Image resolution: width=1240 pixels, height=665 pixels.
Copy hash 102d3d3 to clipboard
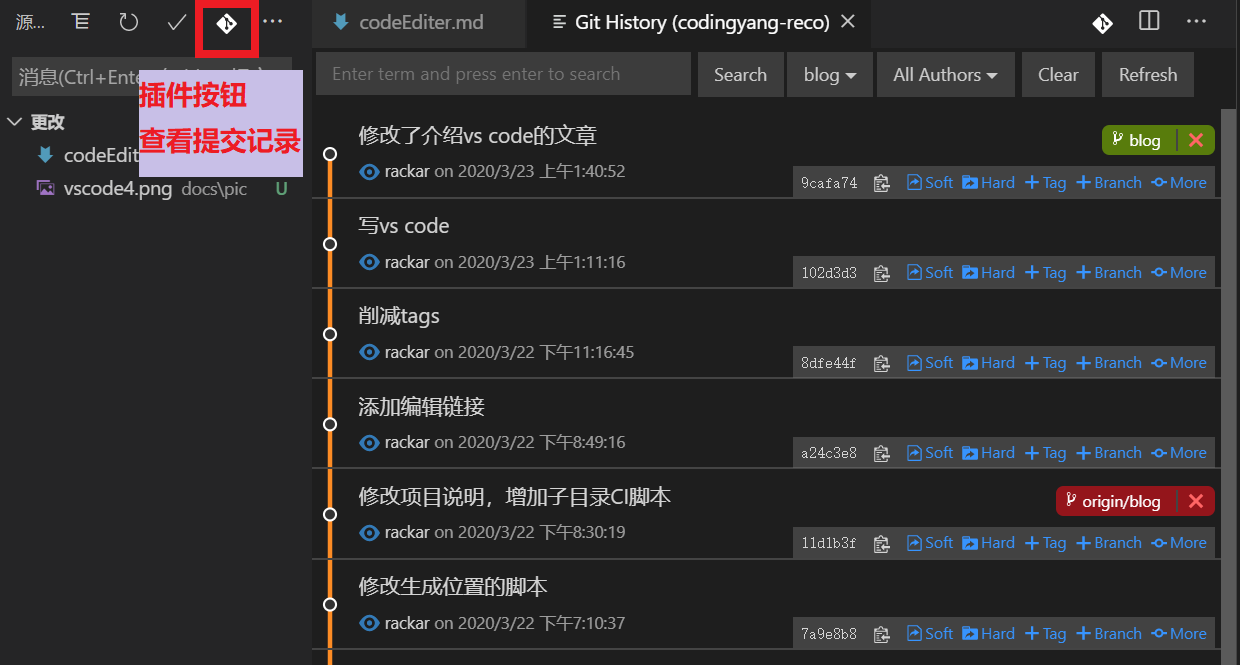(x=881, y=273)
